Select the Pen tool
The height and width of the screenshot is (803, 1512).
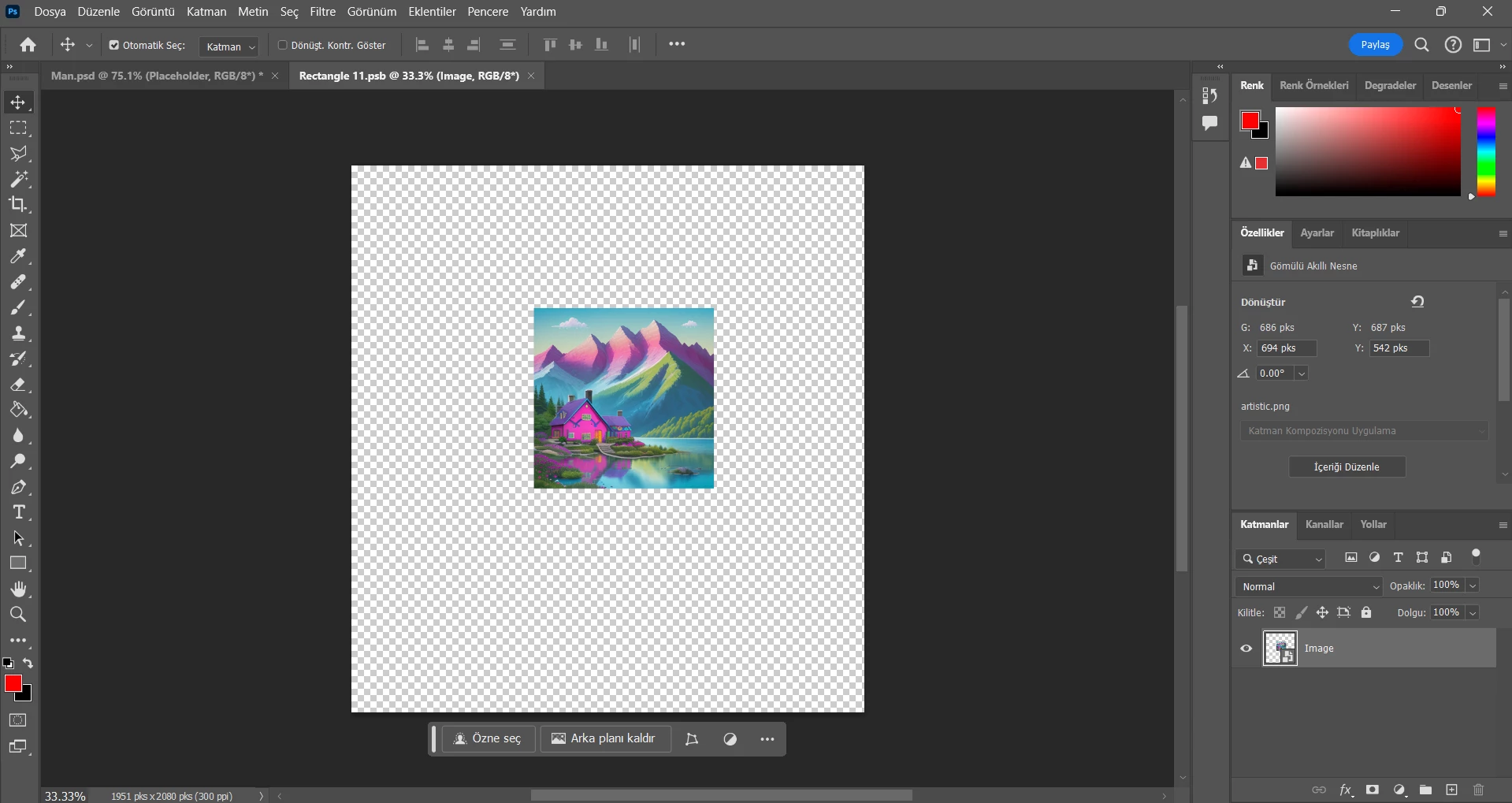18,487
